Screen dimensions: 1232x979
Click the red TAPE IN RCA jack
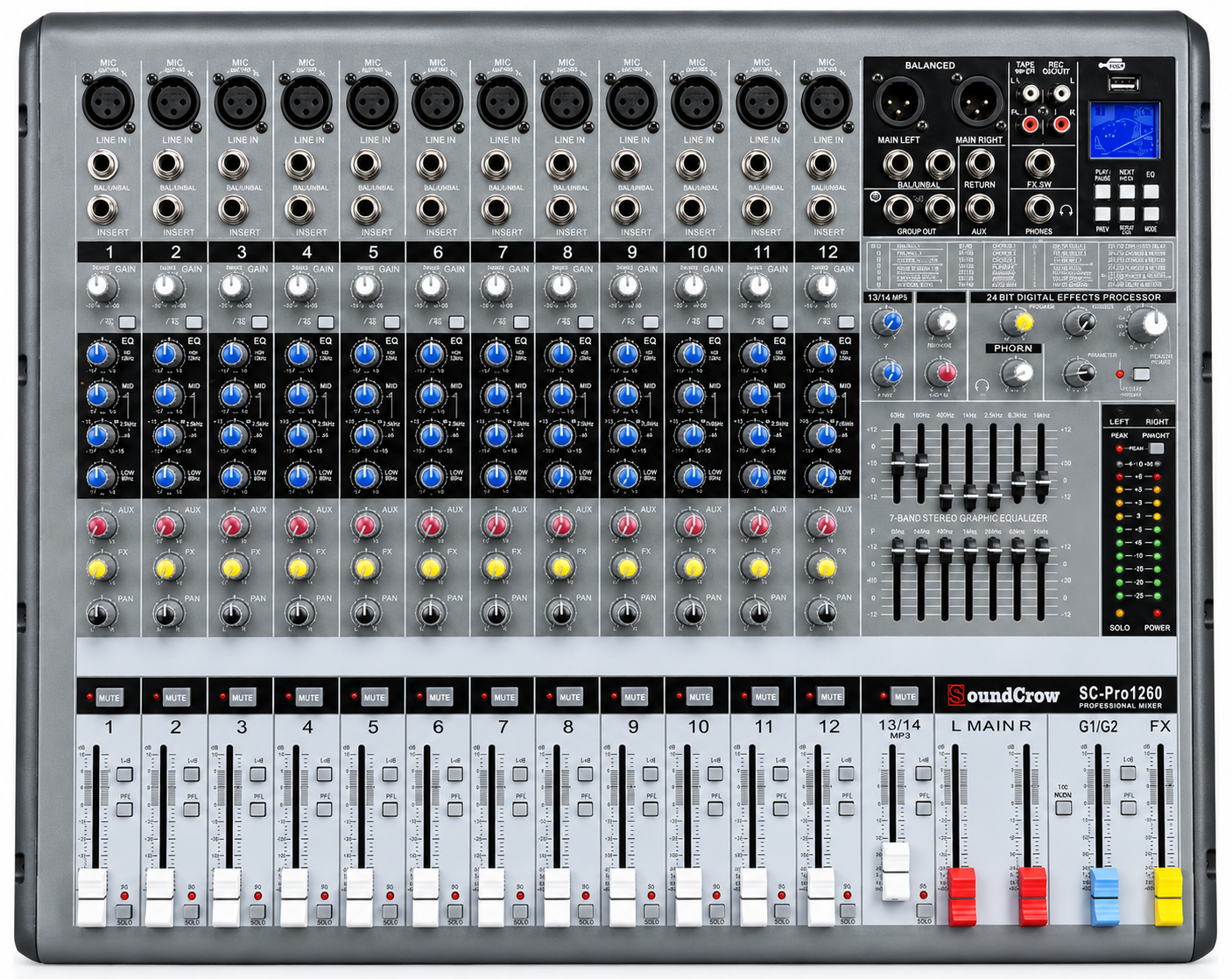click(1031, 124)
